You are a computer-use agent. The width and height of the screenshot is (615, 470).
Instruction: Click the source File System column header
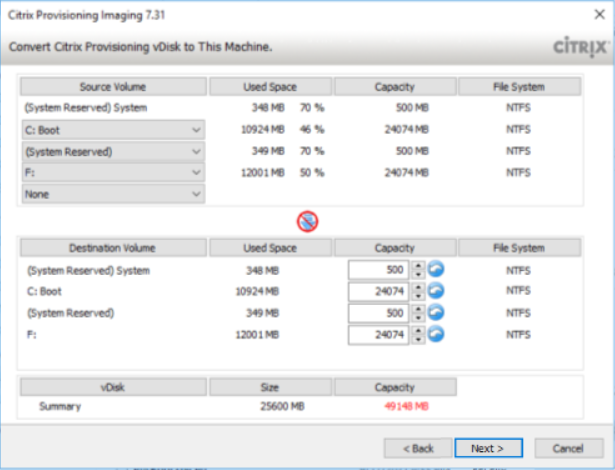click(519, 87)
